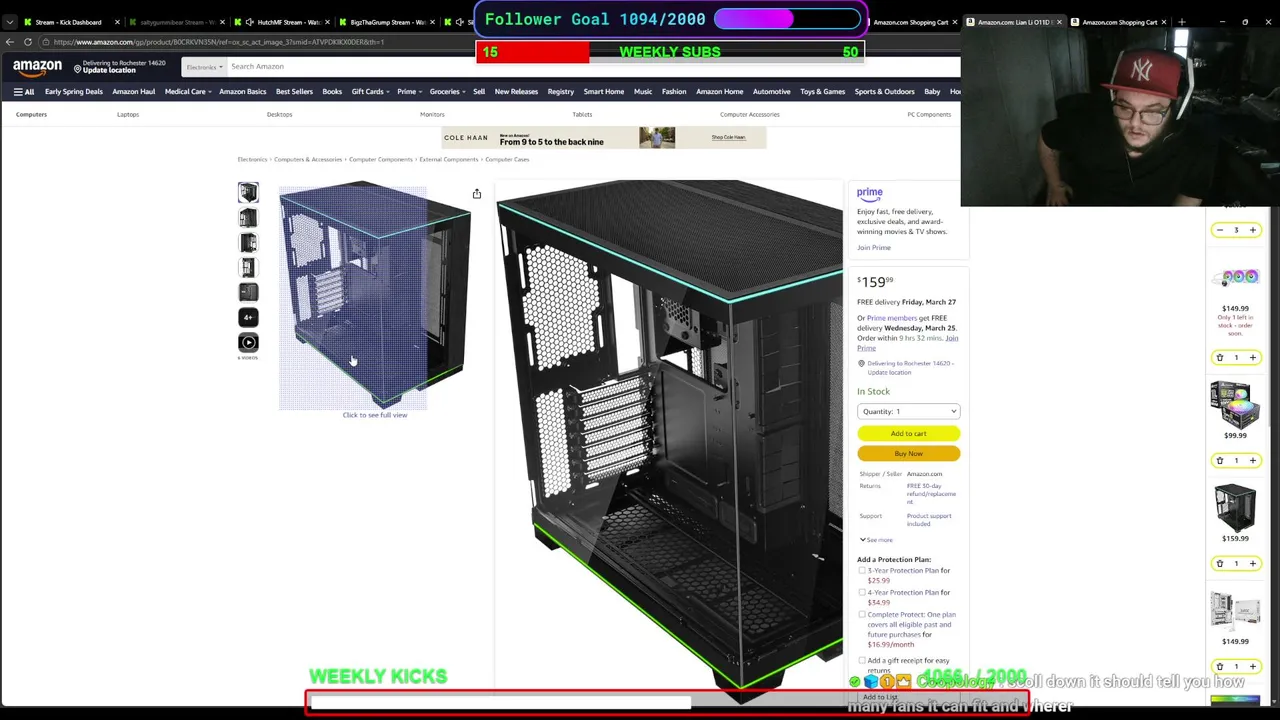Image resolution: width=1280 pixels, height=720 pixels.
Task: Open the $99.99 power supply thumbnail in sidebar
Action: tap(1235, 403)
